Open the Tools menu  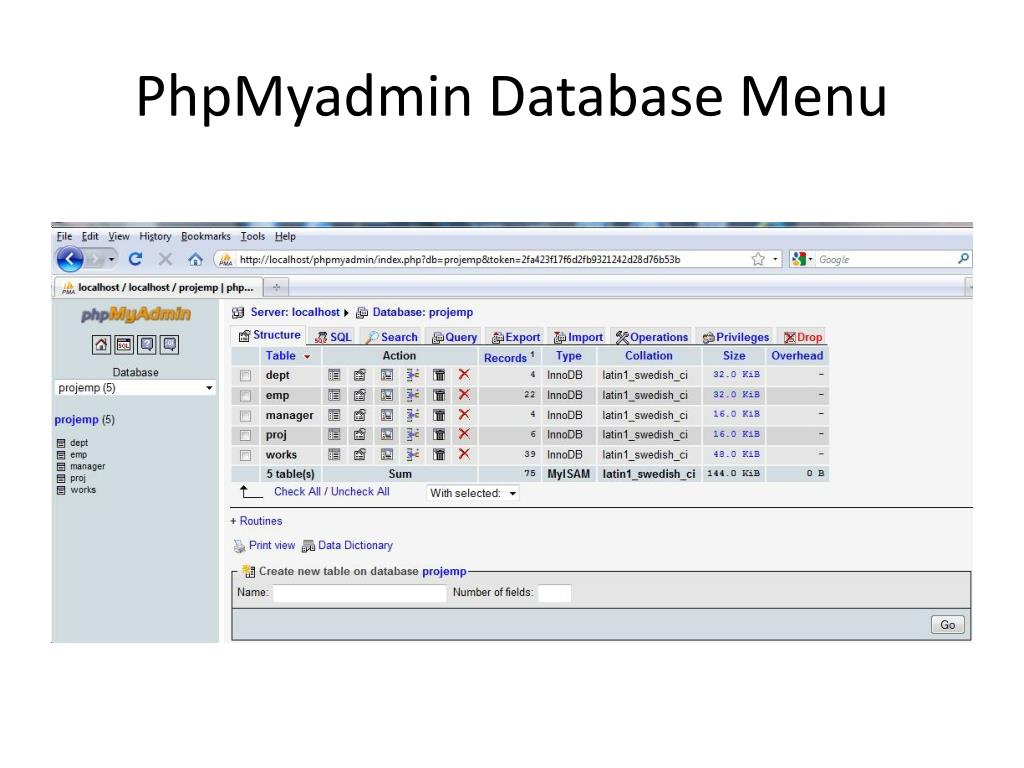pos(253,236)
